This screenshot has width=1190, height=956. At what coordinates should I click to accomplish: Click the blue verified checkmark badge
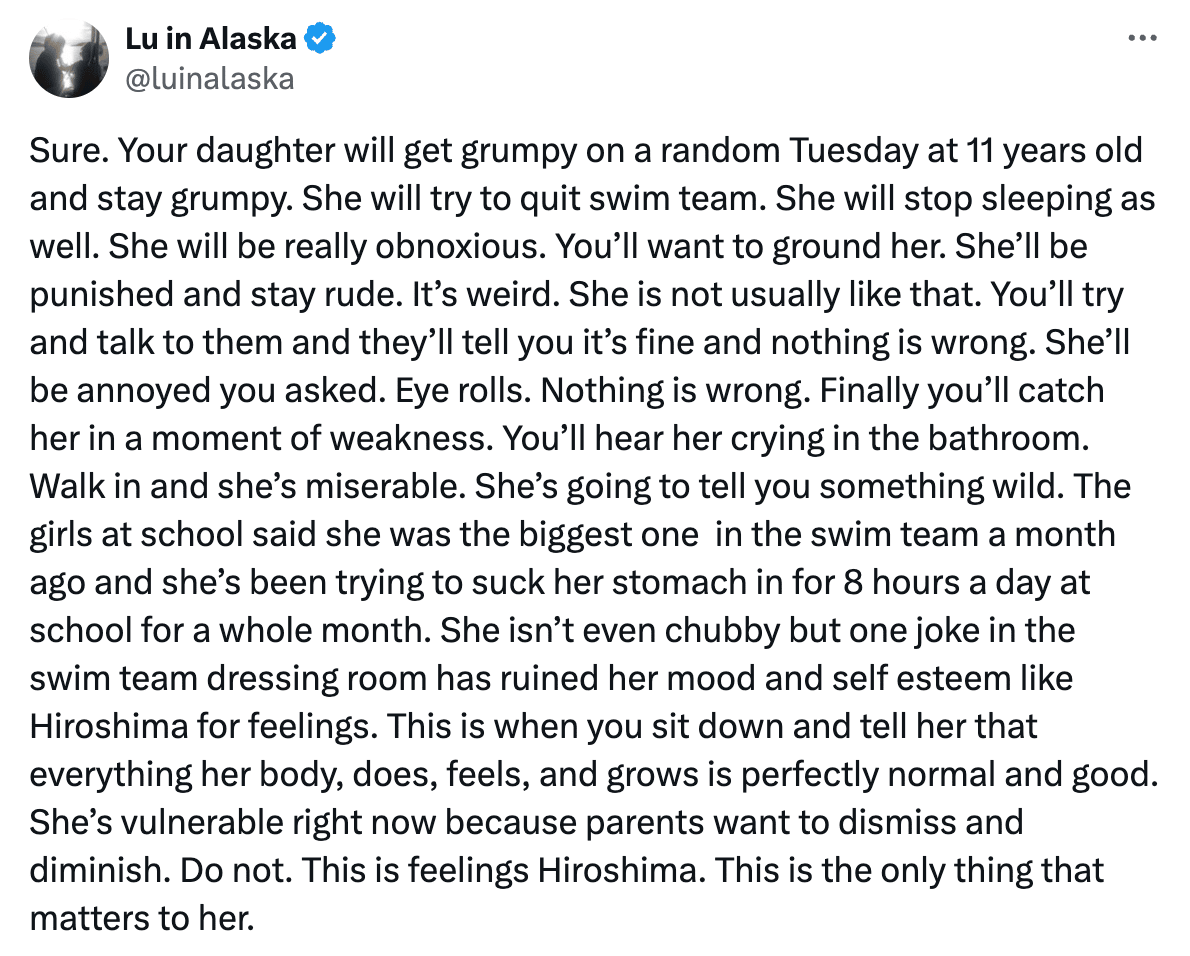(320, 38)
